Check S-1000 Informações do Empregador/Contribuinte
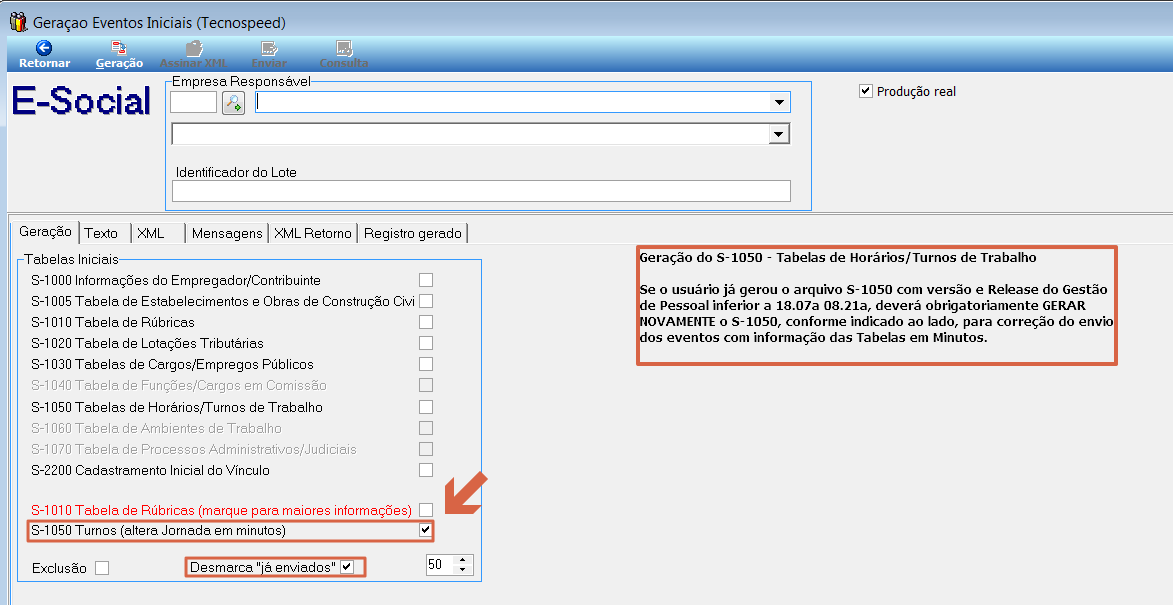This screenshot has height=605, width=1173. (x=426, y=280)
